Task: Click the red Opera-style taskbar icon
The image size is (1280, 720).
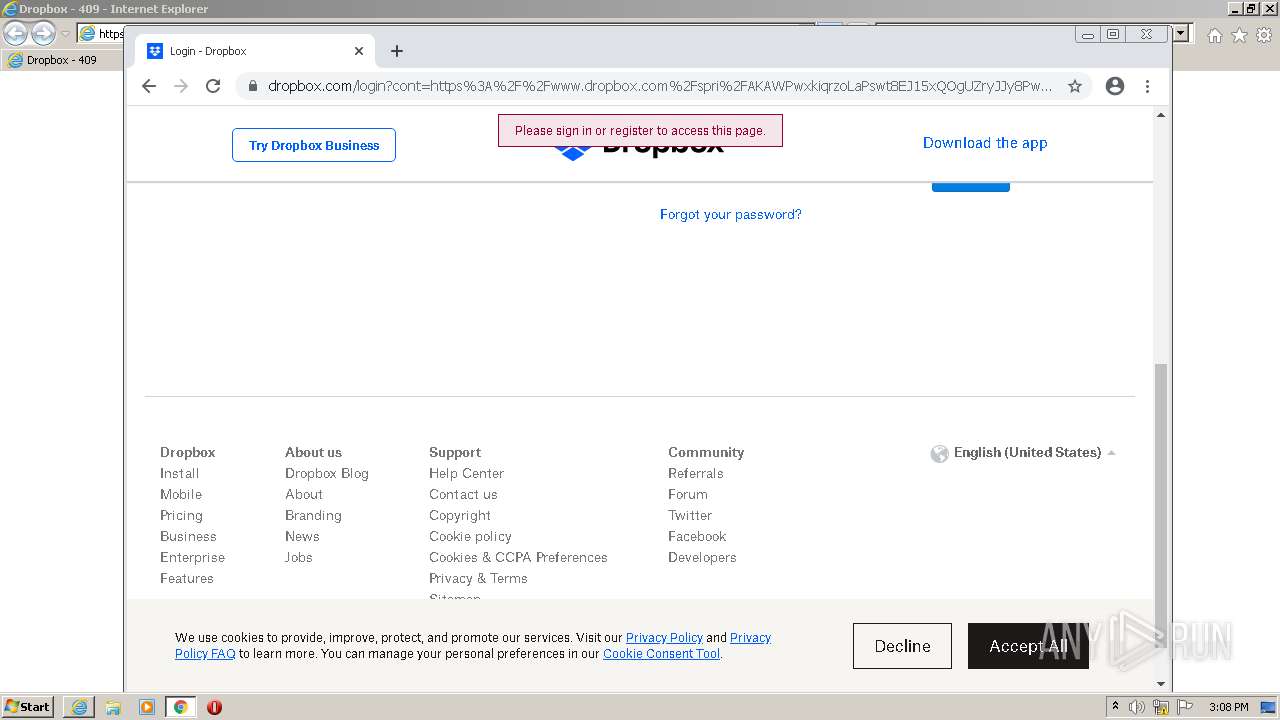Action: 214,707
